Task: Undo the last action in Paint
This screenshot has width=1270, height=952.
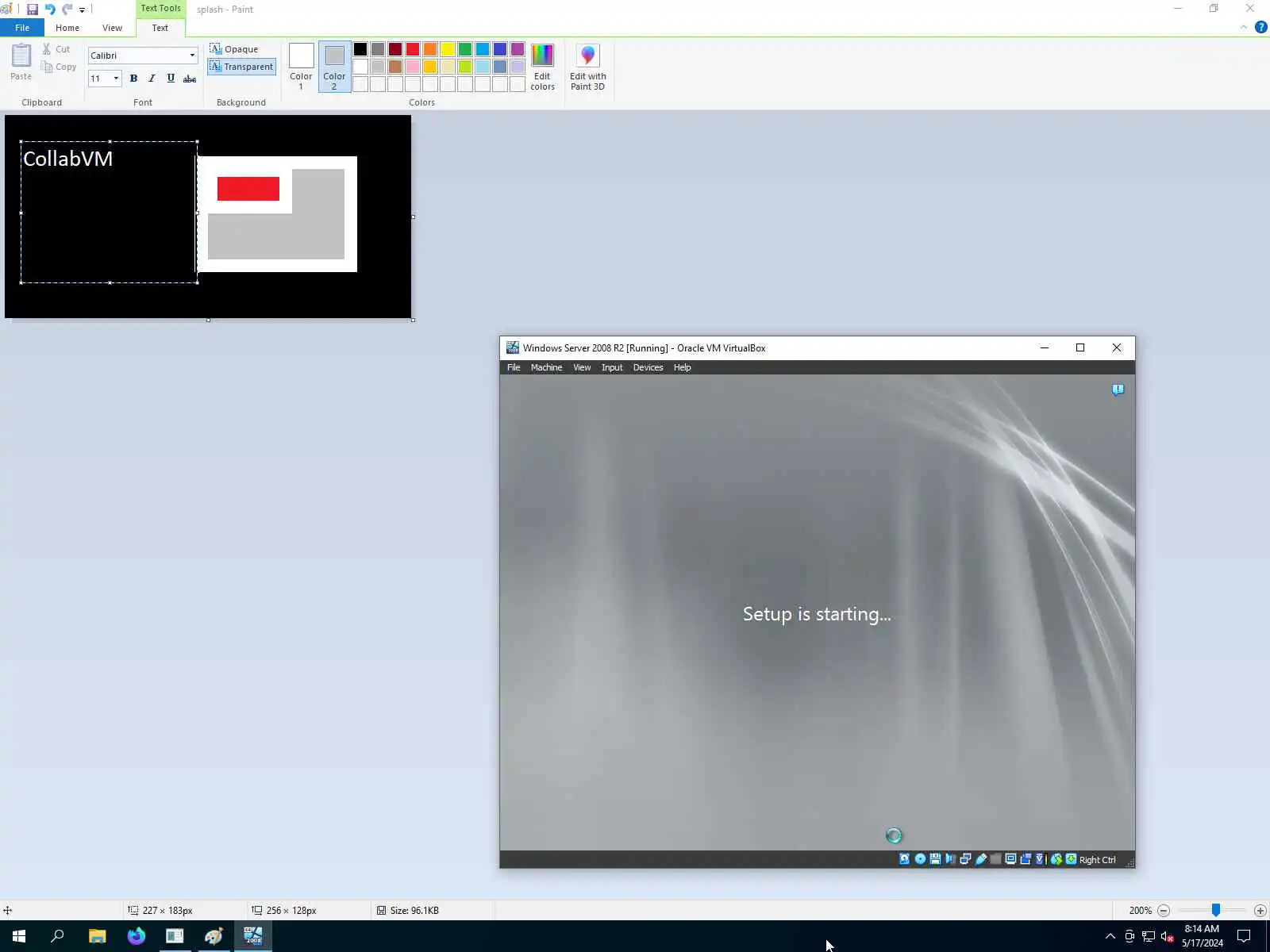Action: click(x=50, y=10)
